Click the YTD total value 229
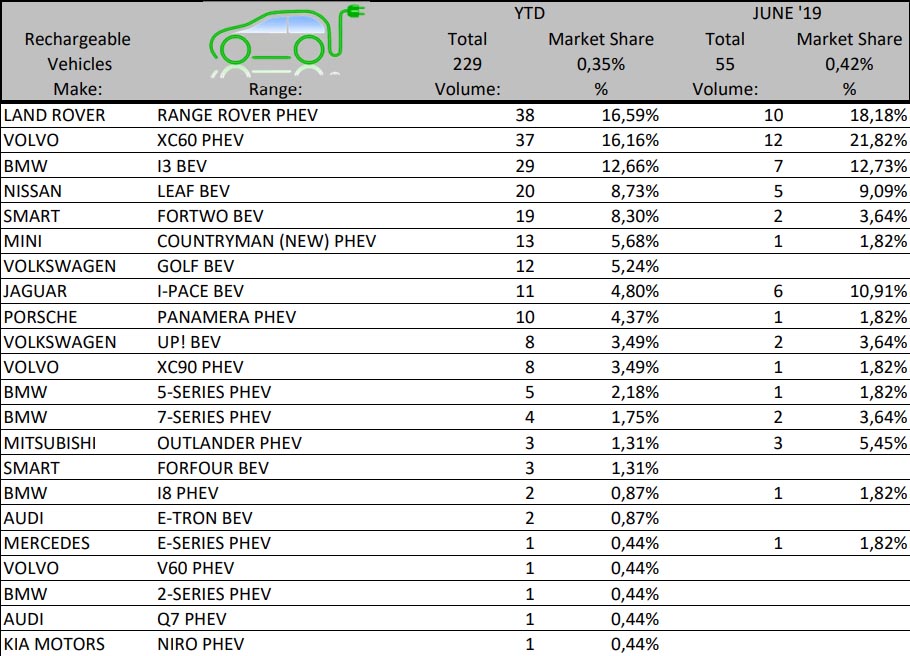Screen dimensions: 910x656 click(467, 64)
